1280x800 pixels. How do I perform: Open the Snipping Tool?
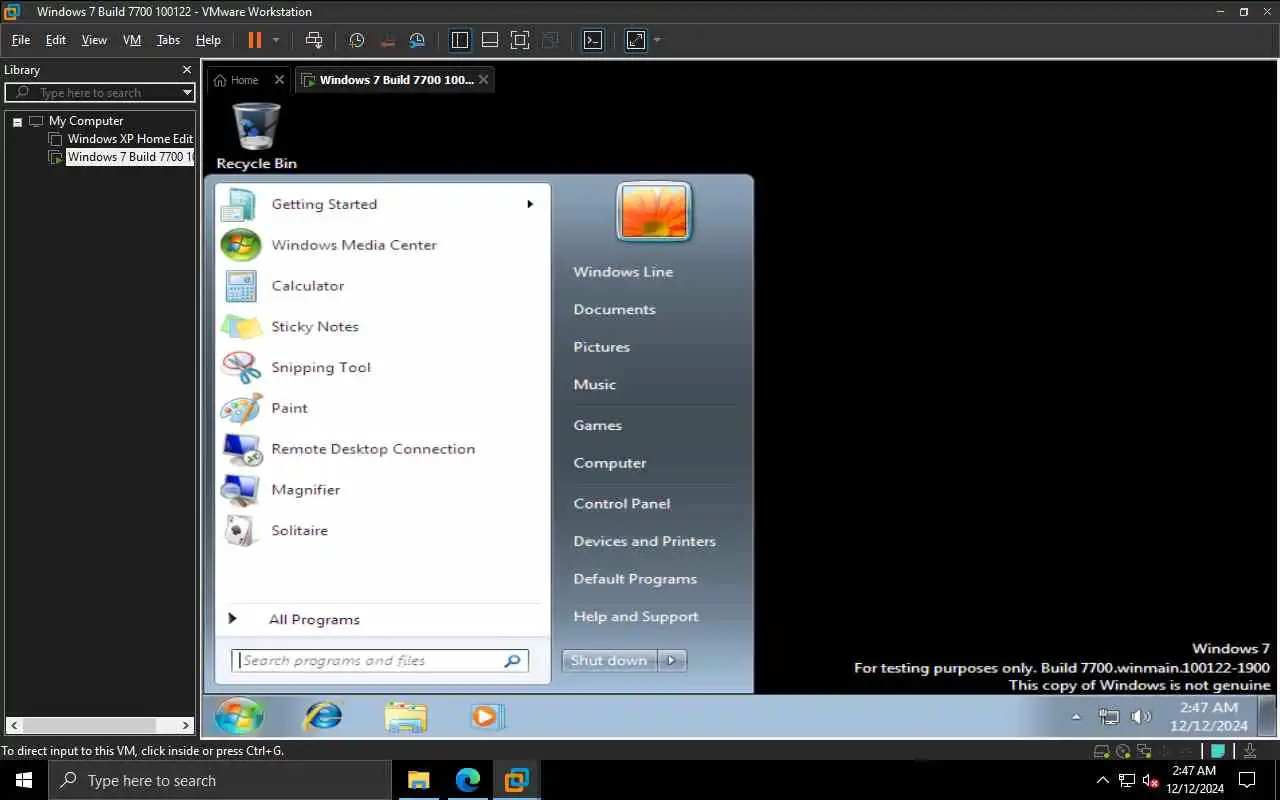382,368
